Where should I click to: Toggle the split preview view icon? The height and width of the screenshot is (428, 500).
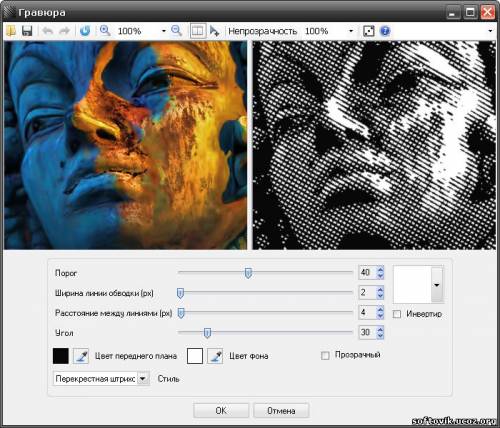198,31
